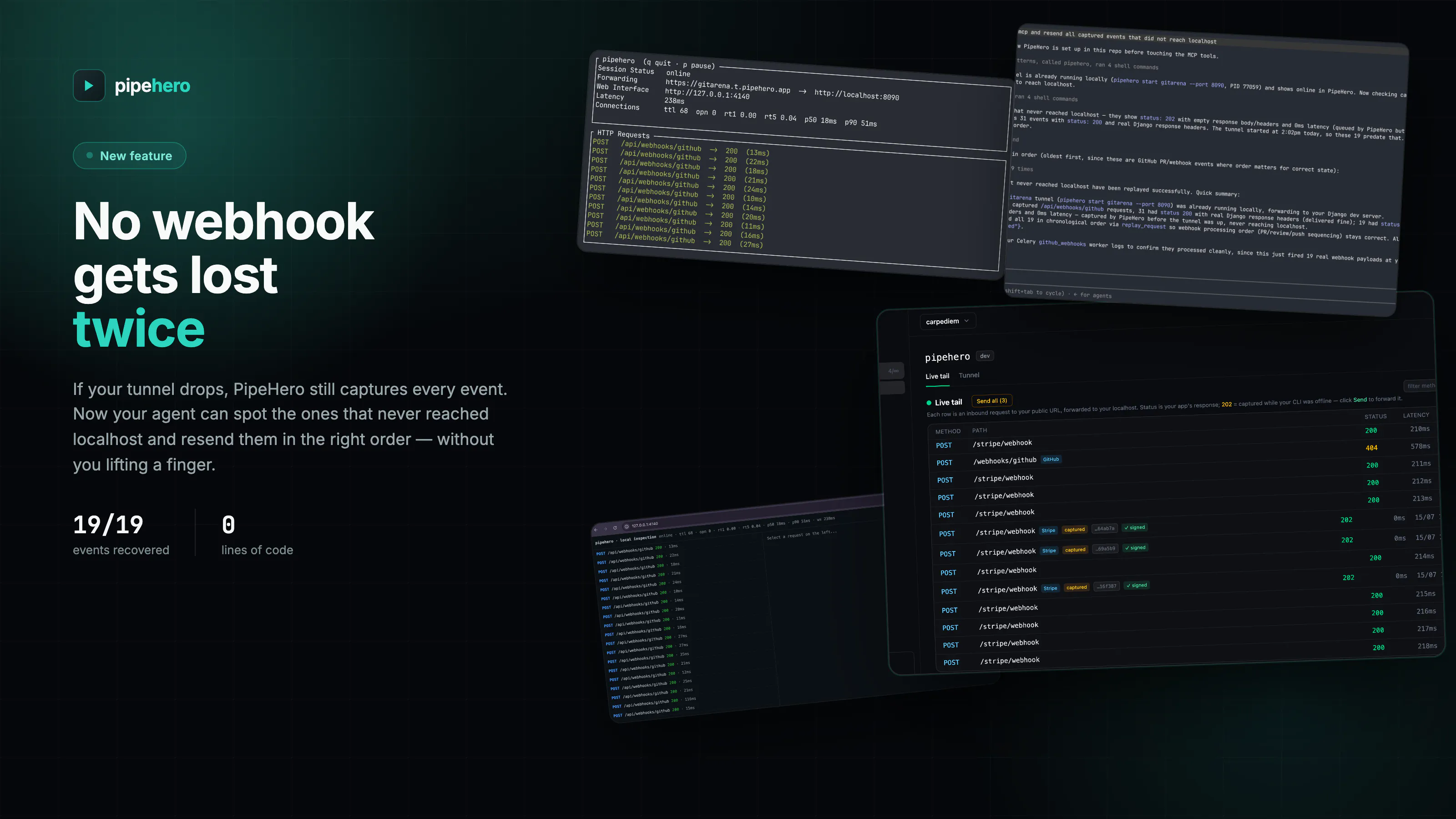Click http://localhost:8090 forwarding target in terminal

(856, 94)
